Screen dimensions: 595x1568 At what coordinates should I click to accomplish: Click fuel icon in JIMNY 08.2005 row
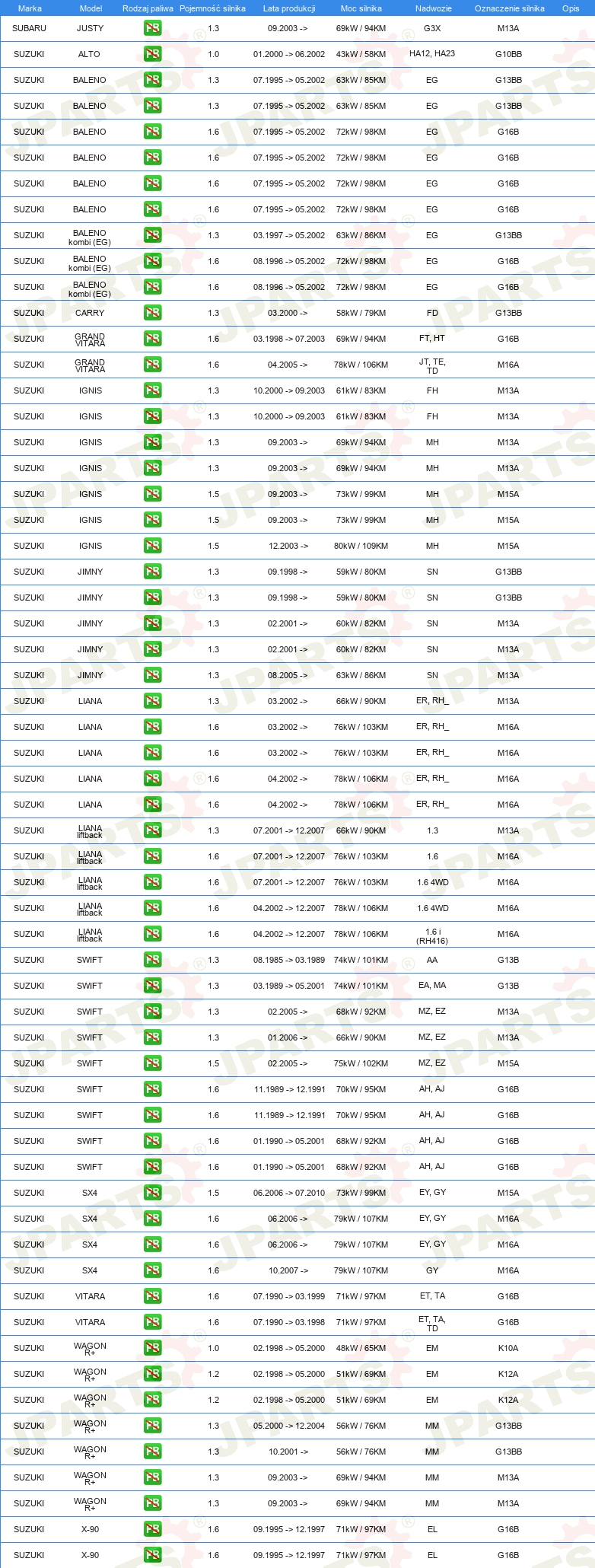click(152, 675)
